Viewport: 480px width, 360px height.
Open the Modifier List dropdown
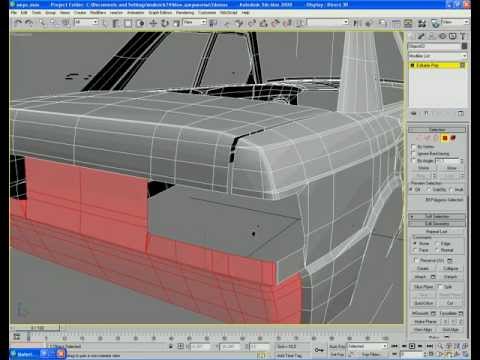[x=438, y=56]
